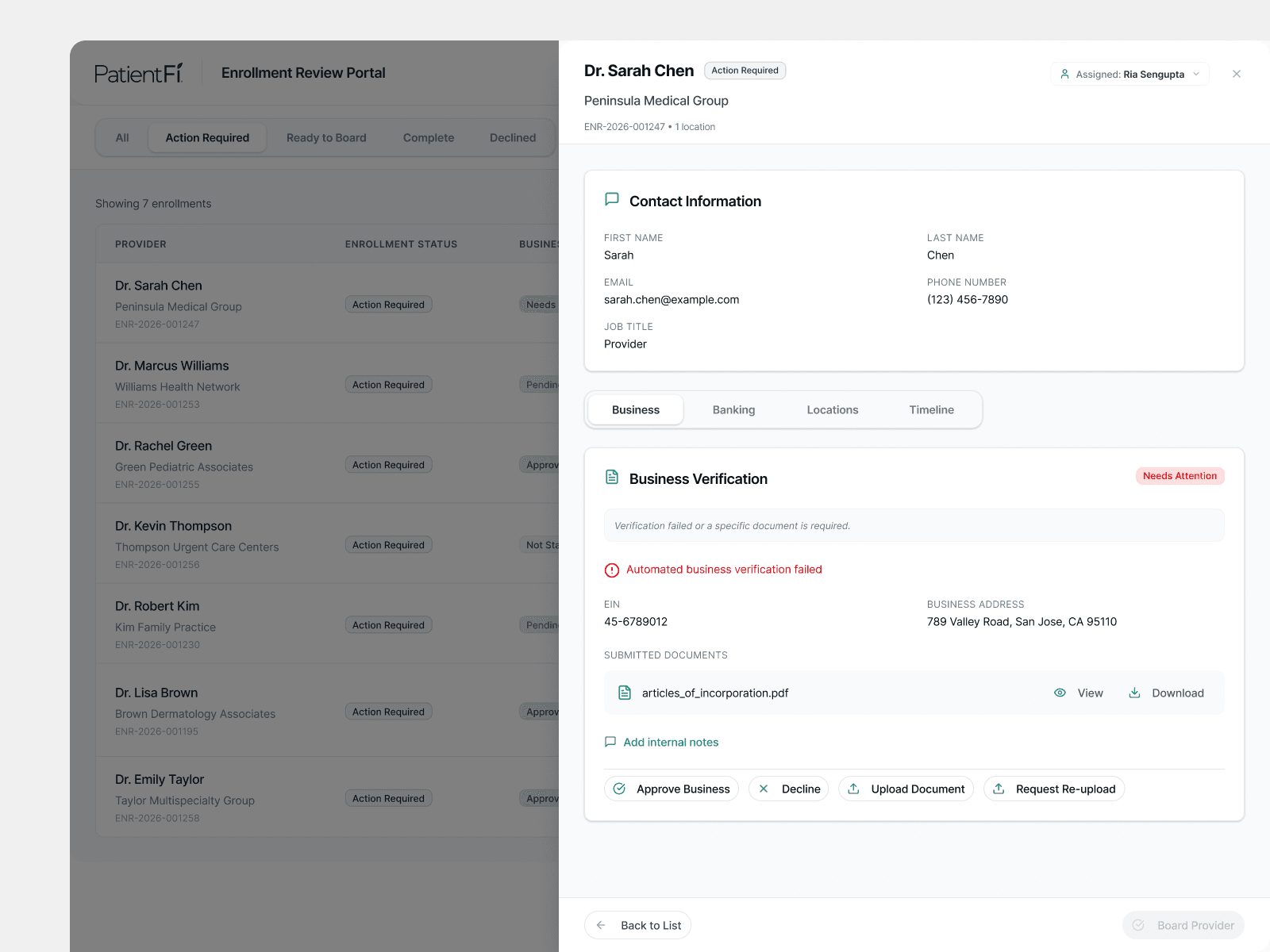This screenshot has height=952, width=1270.
Task: Click the Peninsula Medical Group panel subtitle
Action: [656, 101]
